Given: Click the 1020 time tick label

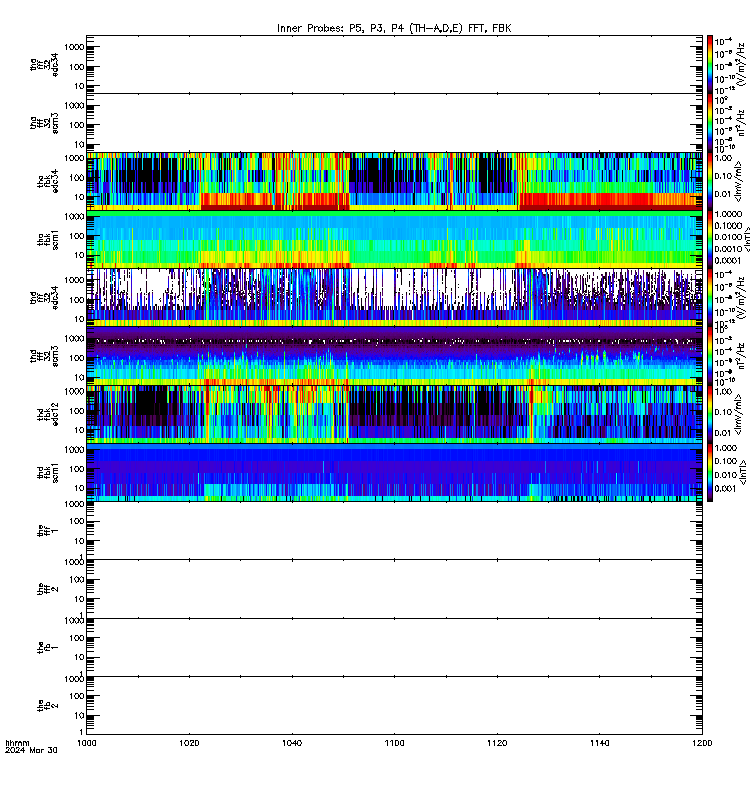Looking at the screenshot, I should [x=189, y=743].
